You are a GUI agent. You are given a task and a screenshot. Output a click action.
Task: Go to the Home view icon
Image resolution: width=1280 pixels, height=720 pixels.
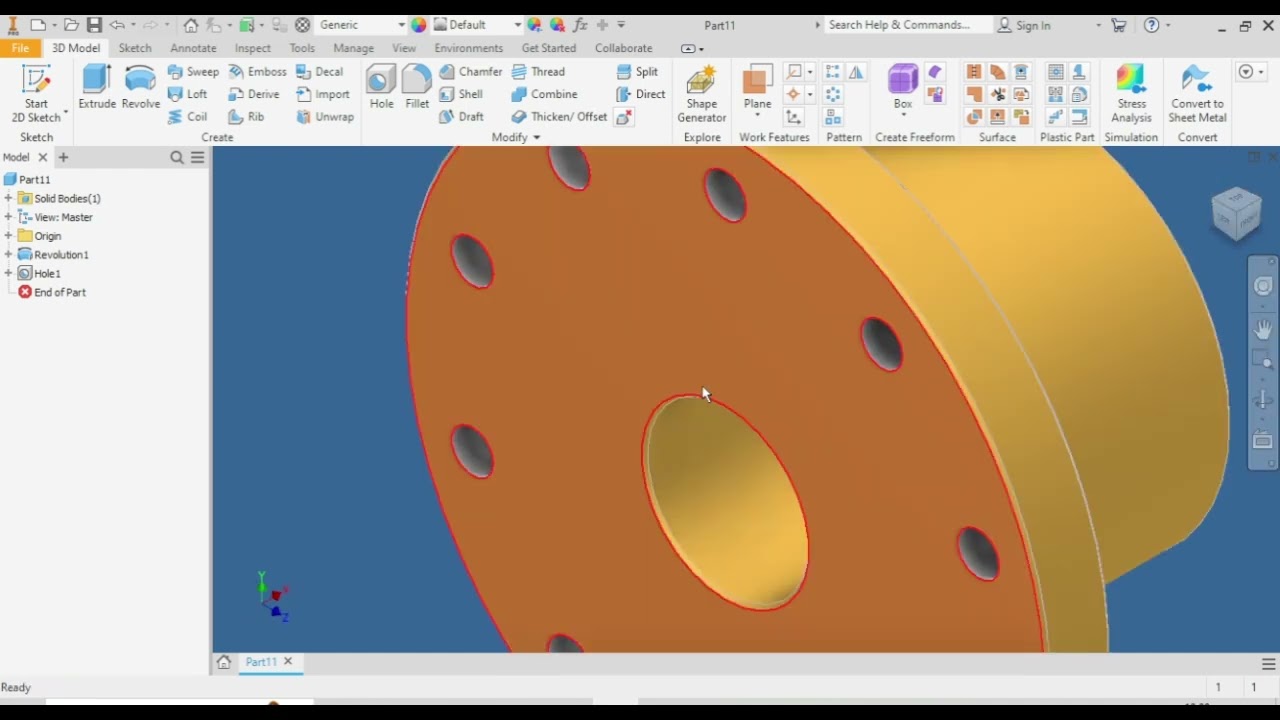pos(191,25)
